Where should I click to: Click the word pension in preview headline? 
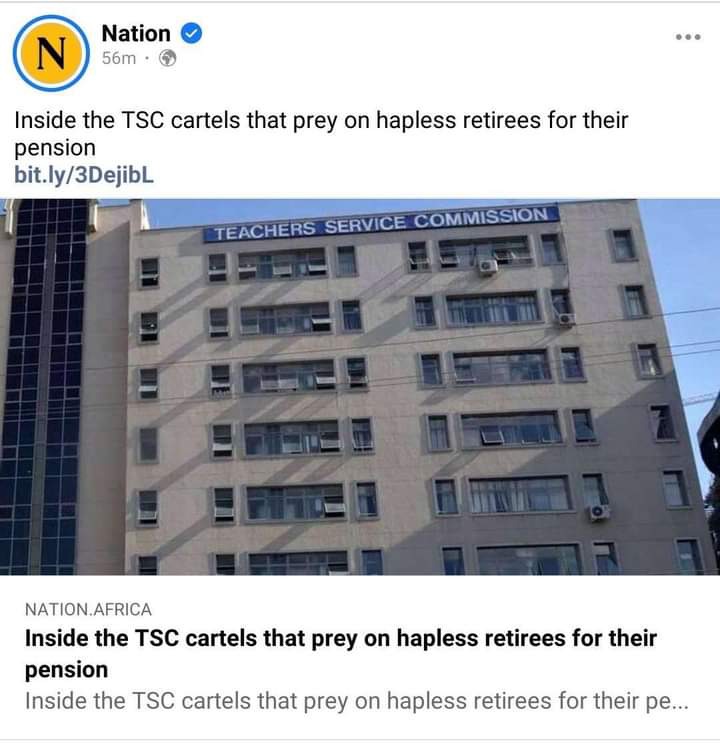(66, 670)
